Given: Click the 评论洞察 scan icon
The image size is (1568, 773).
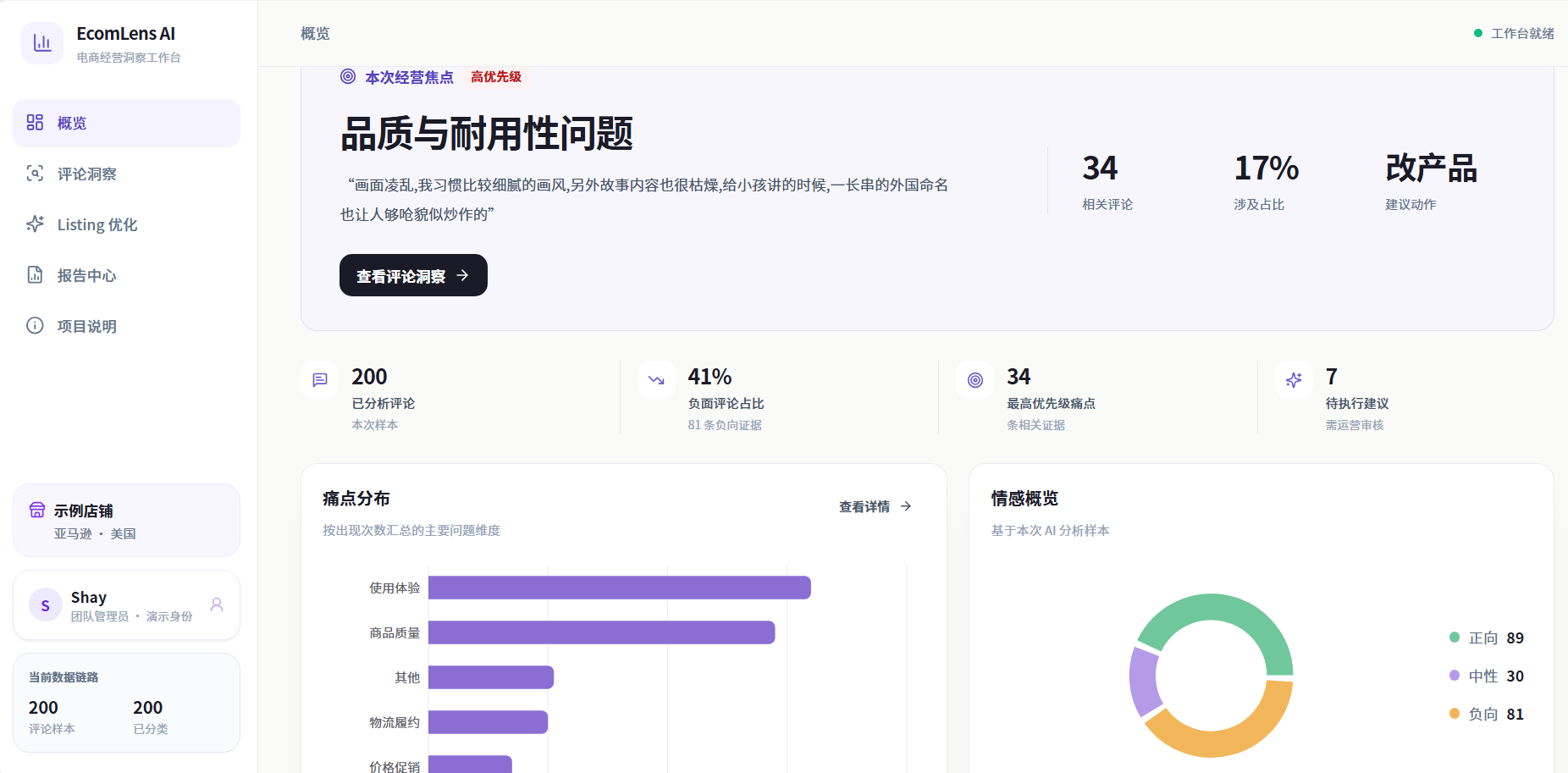Looking at the screenshot, I should [35, 174].
